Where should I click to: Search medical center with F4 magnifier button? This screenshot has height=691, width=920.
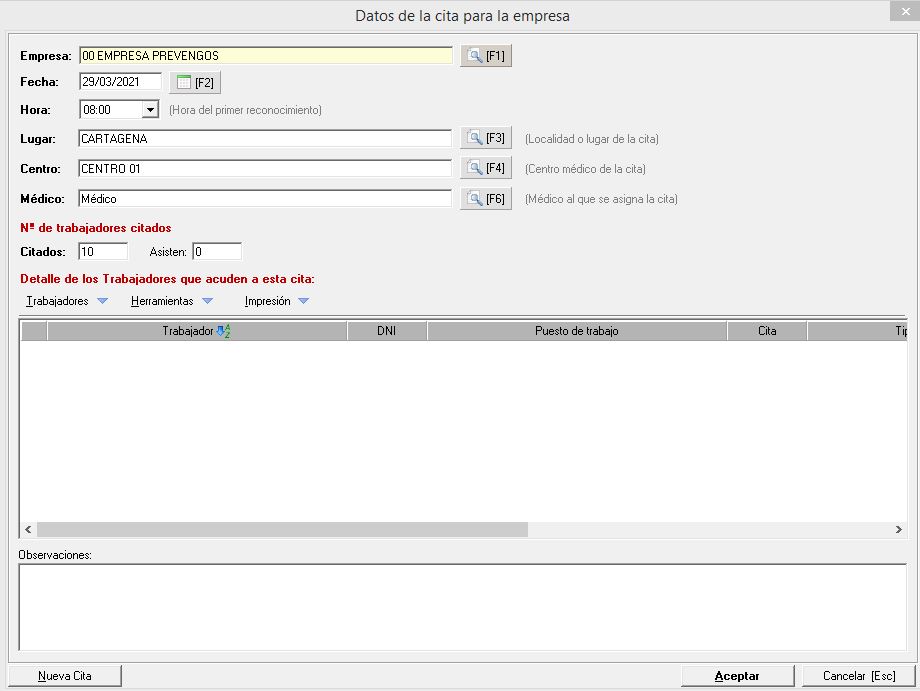pos(486,168)
